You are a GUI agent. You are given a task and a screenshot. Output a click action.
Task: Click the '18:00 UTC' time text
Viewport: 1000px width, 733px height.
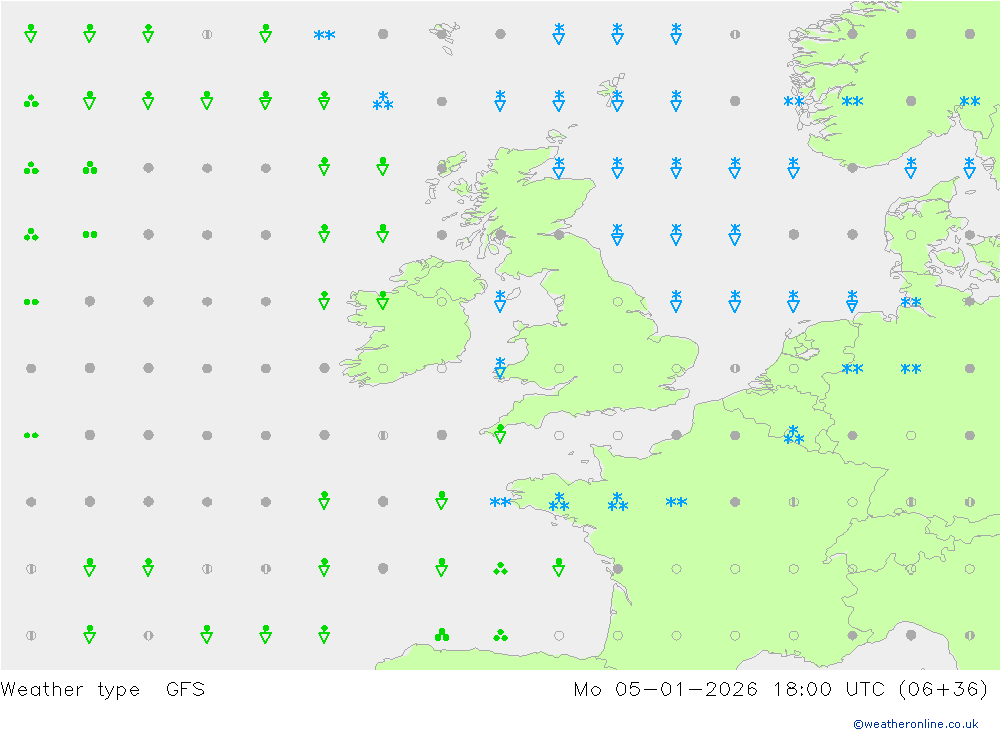click(x=828, y=690)
